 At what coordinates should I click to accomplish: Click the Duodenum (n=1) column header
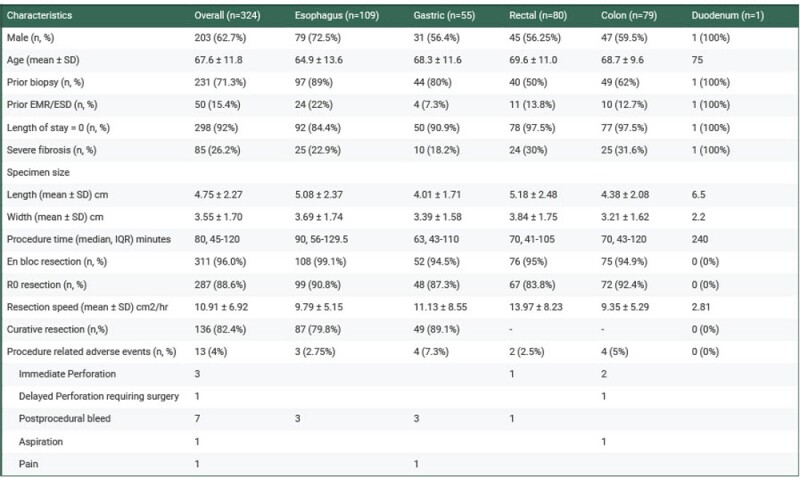(x=728, y=15)
